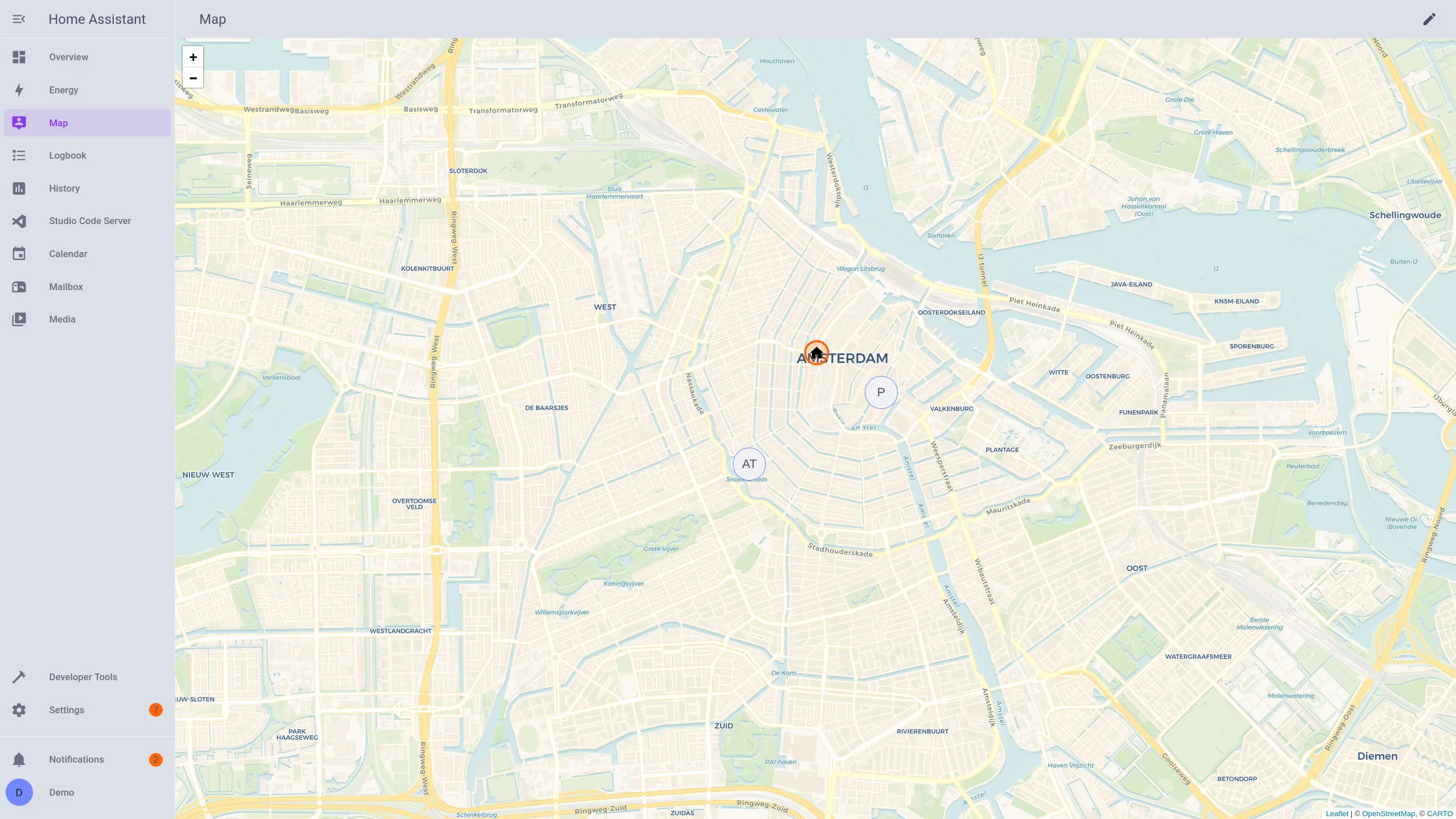
Task: Show Notifications panel with 2 alerts
Action: click(87, 759)
